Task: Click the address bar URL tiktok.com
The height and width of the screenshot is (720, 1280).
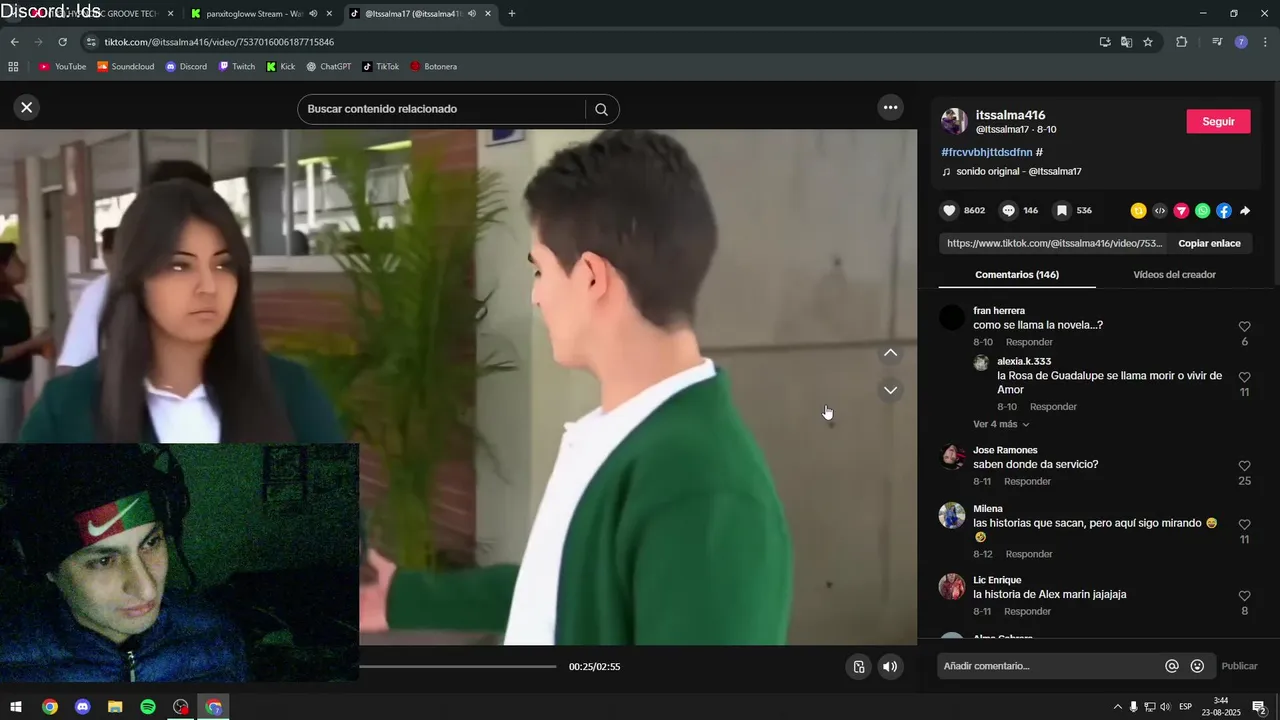Action: pyautogui.click(x=219, y=42)
